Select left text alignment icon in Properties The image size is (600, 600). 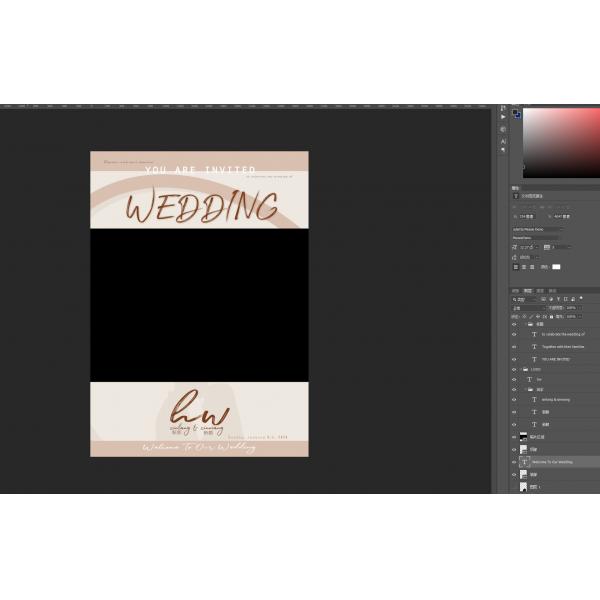pos(516,267)
